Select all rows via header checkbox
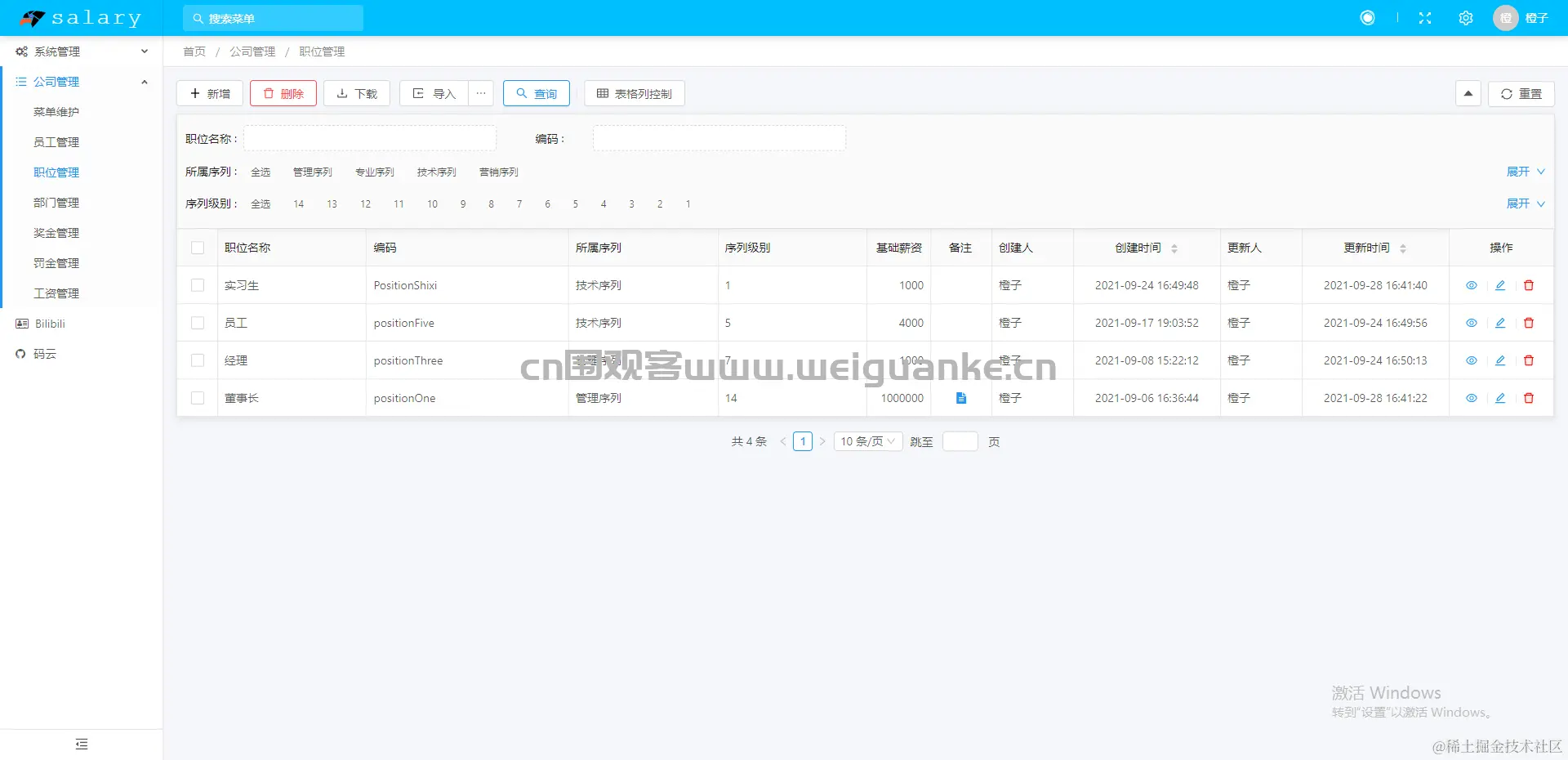Viewport: 1568px width, 760px height. 198,248
